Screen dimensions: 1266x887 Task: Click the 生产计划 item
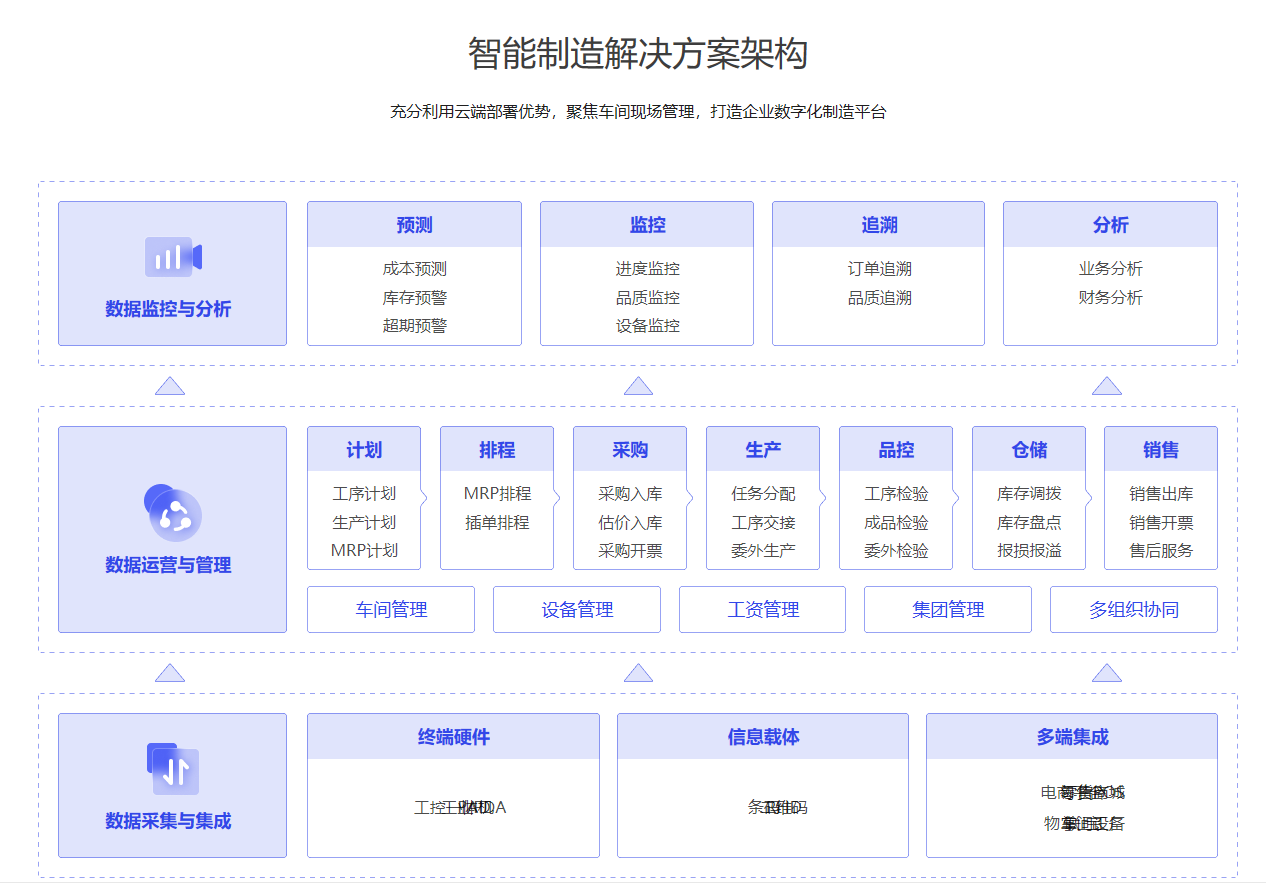[364, 522]
